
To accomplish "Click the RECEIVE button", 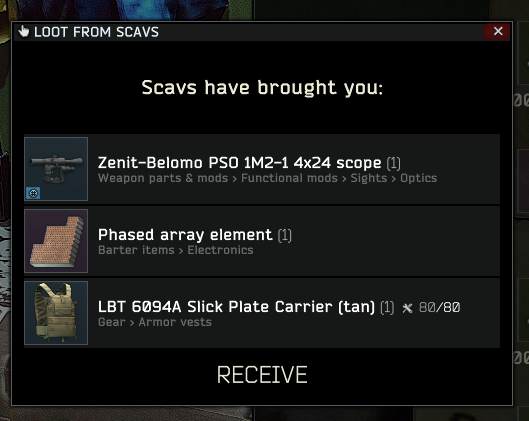I will (x=262, y=375).
